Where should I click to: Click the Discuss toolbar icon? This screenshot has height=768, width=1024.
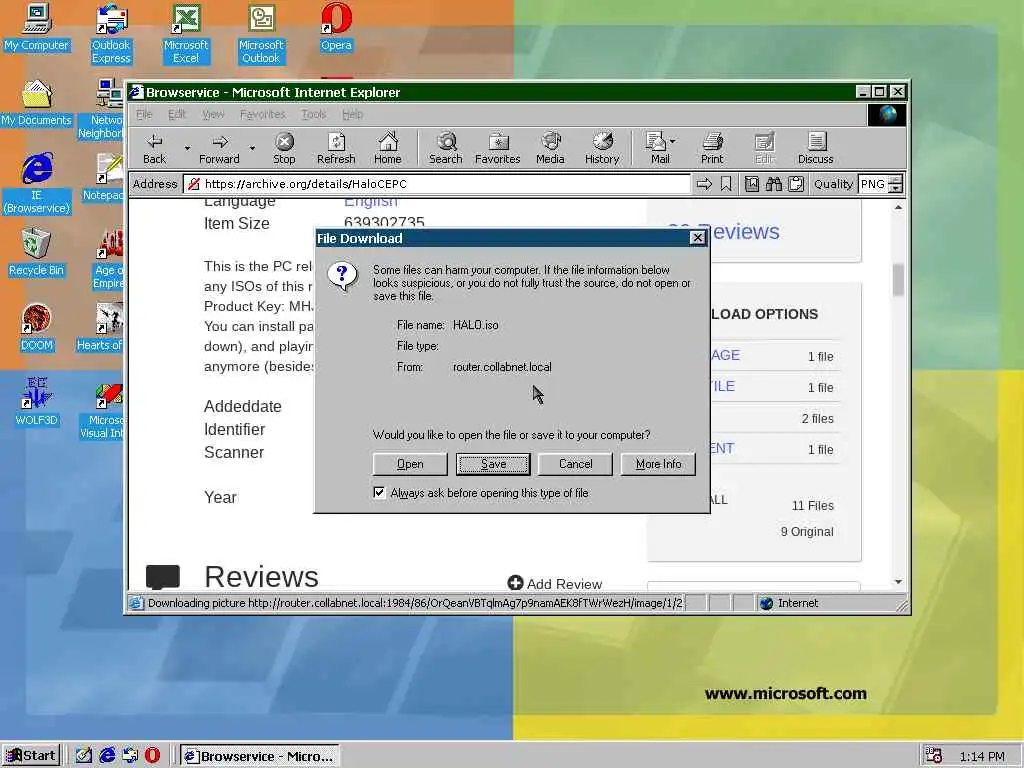pos(816,148)
